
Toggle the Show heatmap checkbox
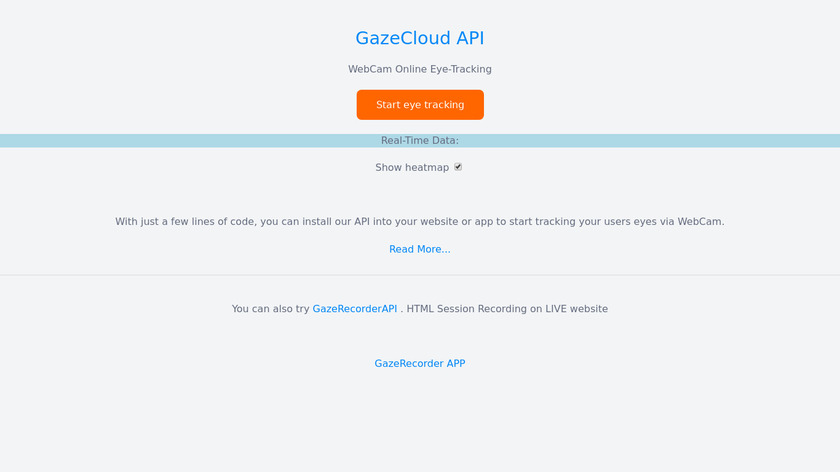point(458,167)
